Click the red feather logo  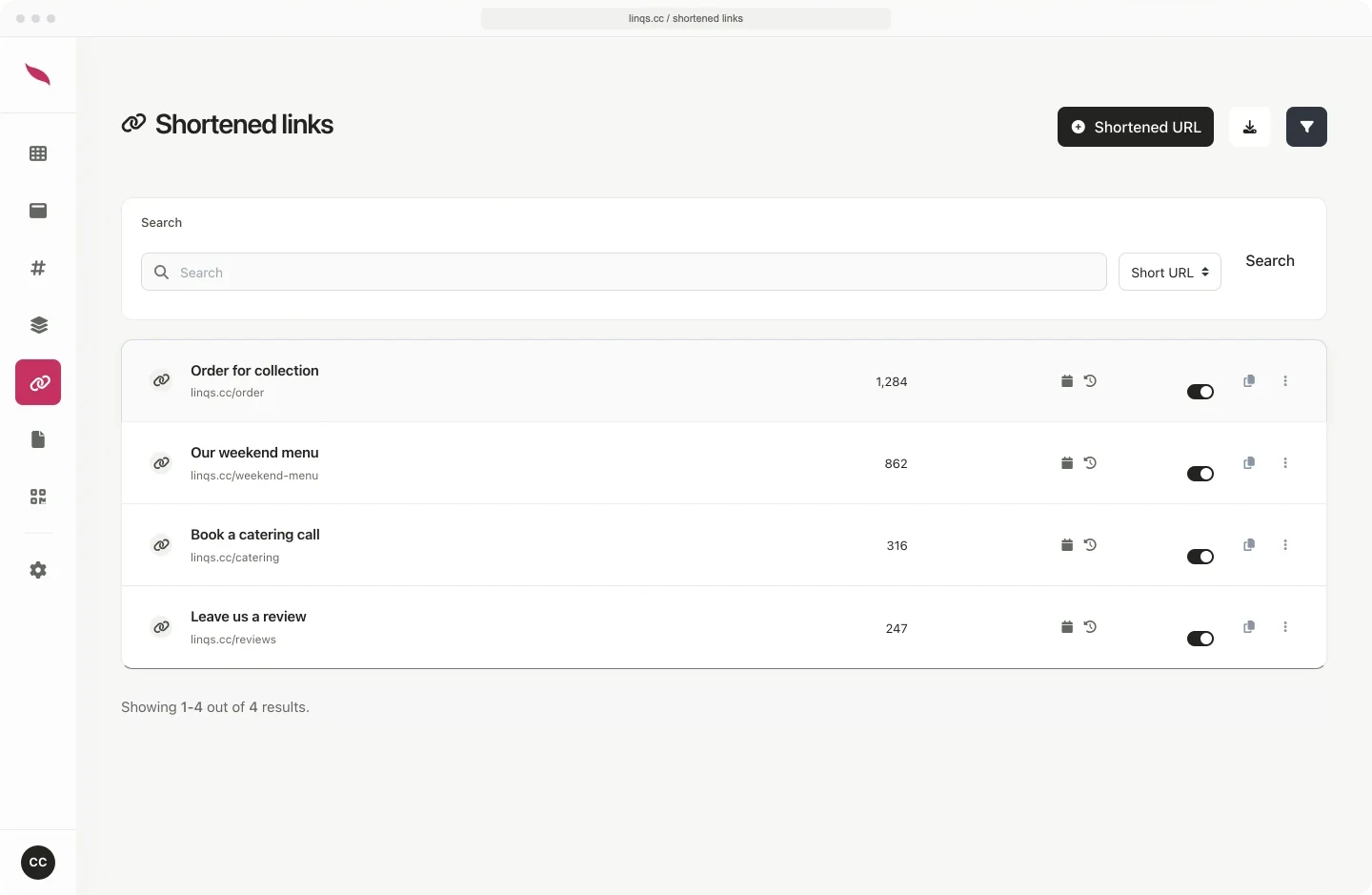[x=38, y=74]
